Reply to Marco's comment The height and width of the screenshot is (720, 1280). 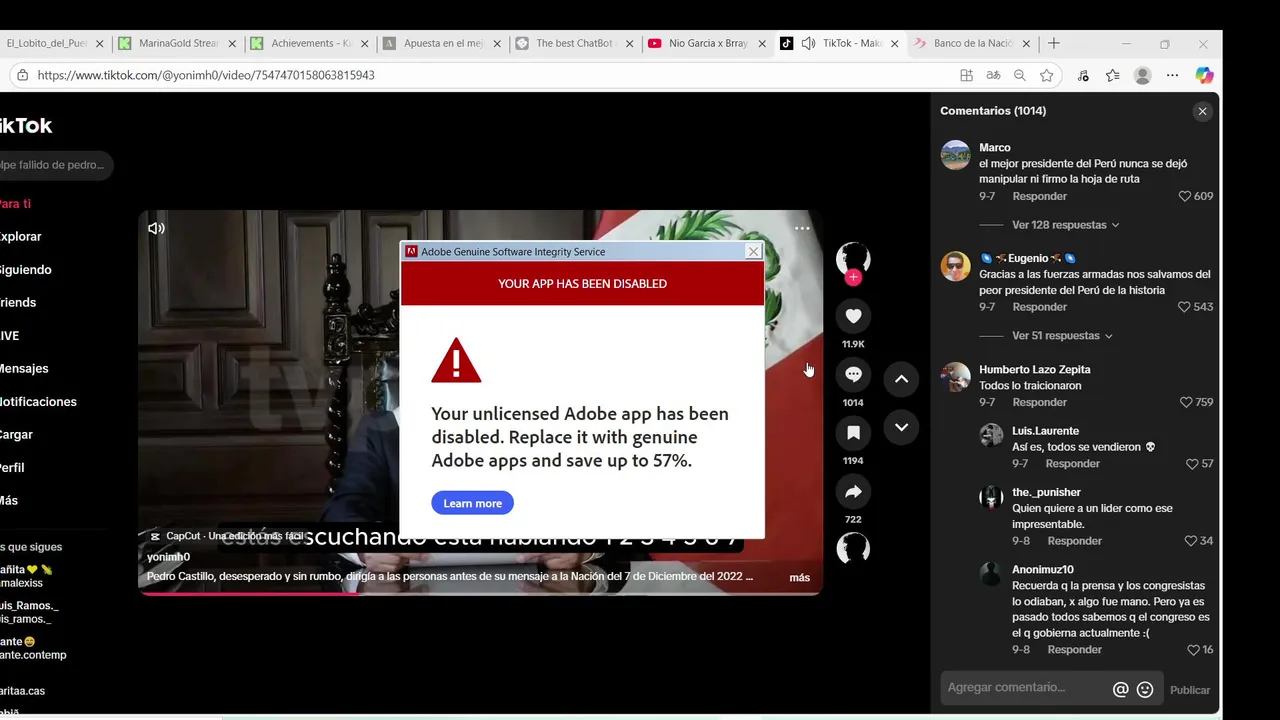tap(1039, 196)
